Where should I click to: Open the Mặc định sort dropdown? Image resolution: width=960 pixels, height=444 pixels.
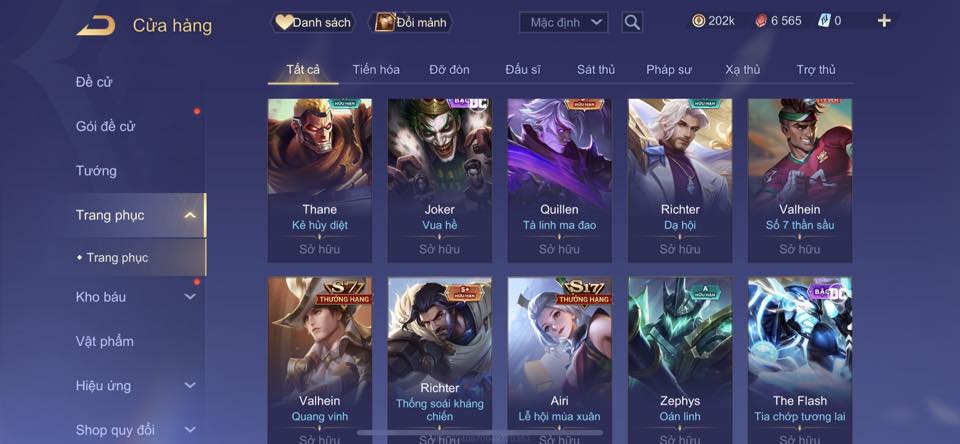(564, 23)
